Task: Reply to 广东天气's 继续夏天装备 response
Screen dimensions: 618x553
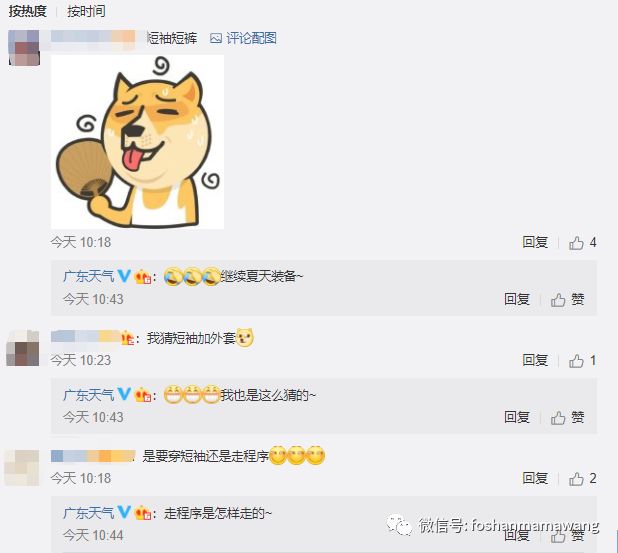Action: 517,299
